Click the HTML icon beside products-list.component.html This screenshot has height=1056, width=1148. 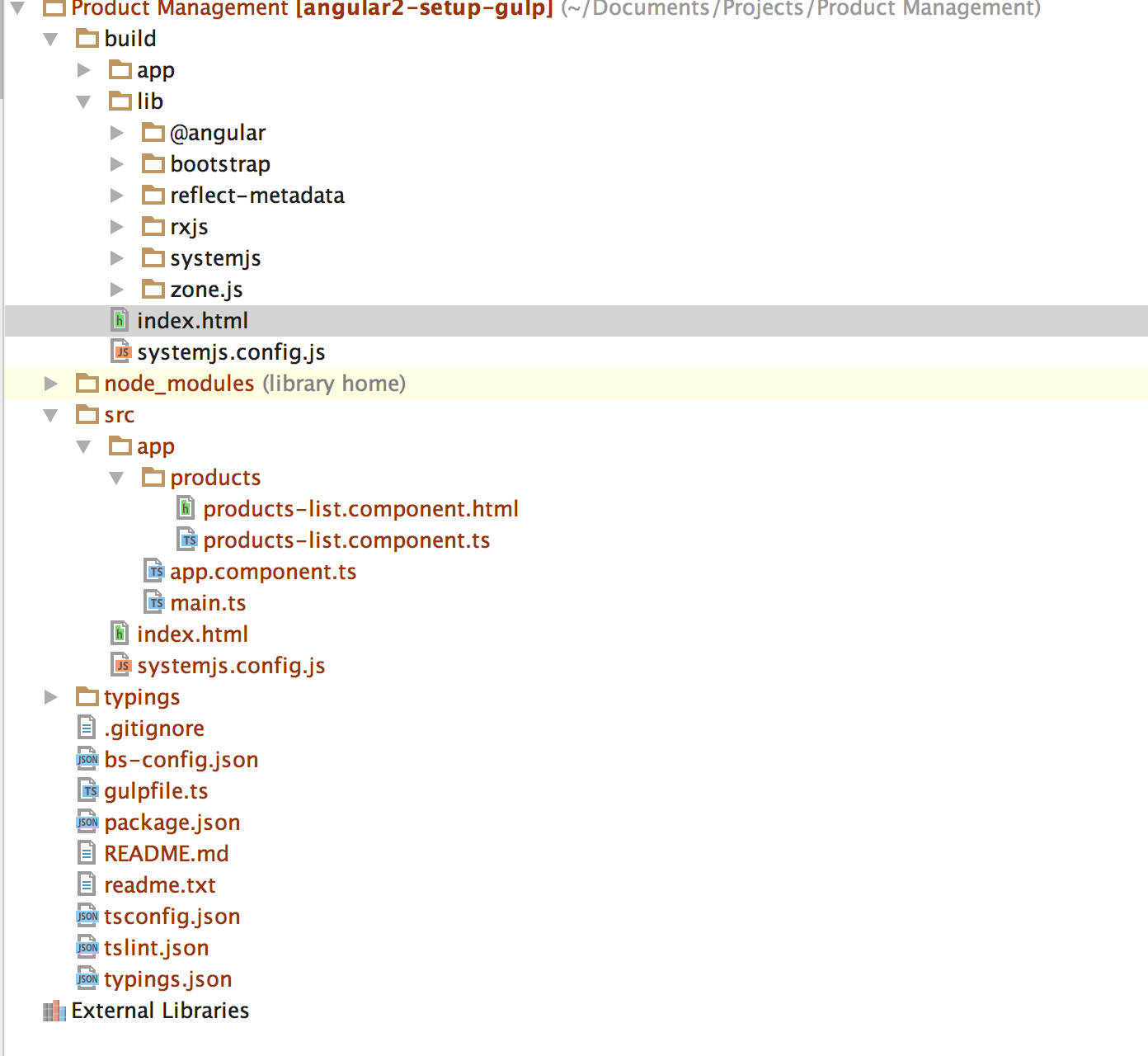pos(186,509)
